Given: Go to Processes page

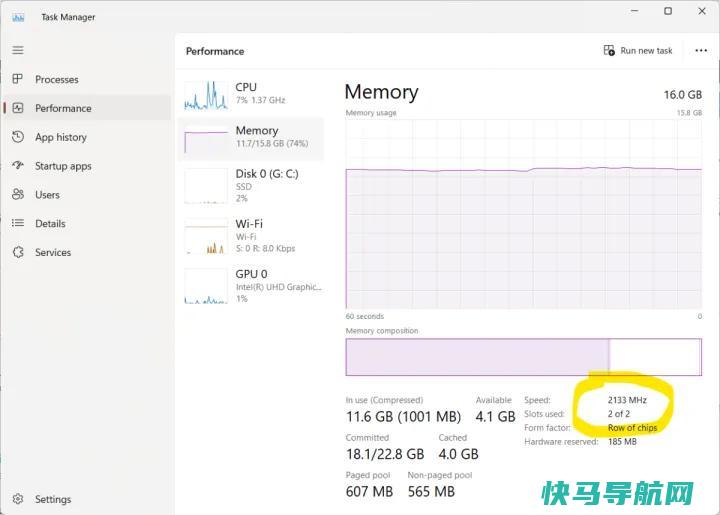Looking at the screenshot, I should point(87,79).
